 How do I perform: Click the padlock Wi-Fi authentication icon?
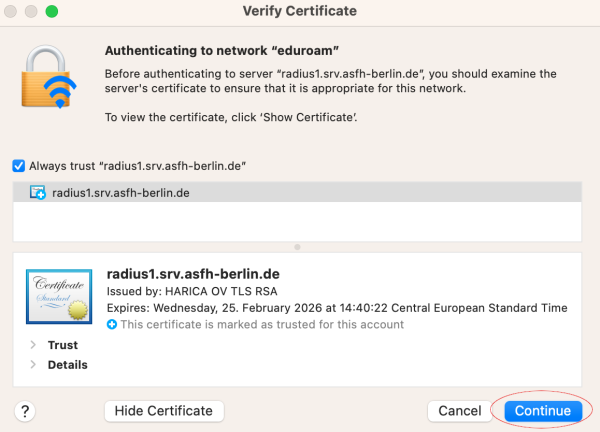49,77
